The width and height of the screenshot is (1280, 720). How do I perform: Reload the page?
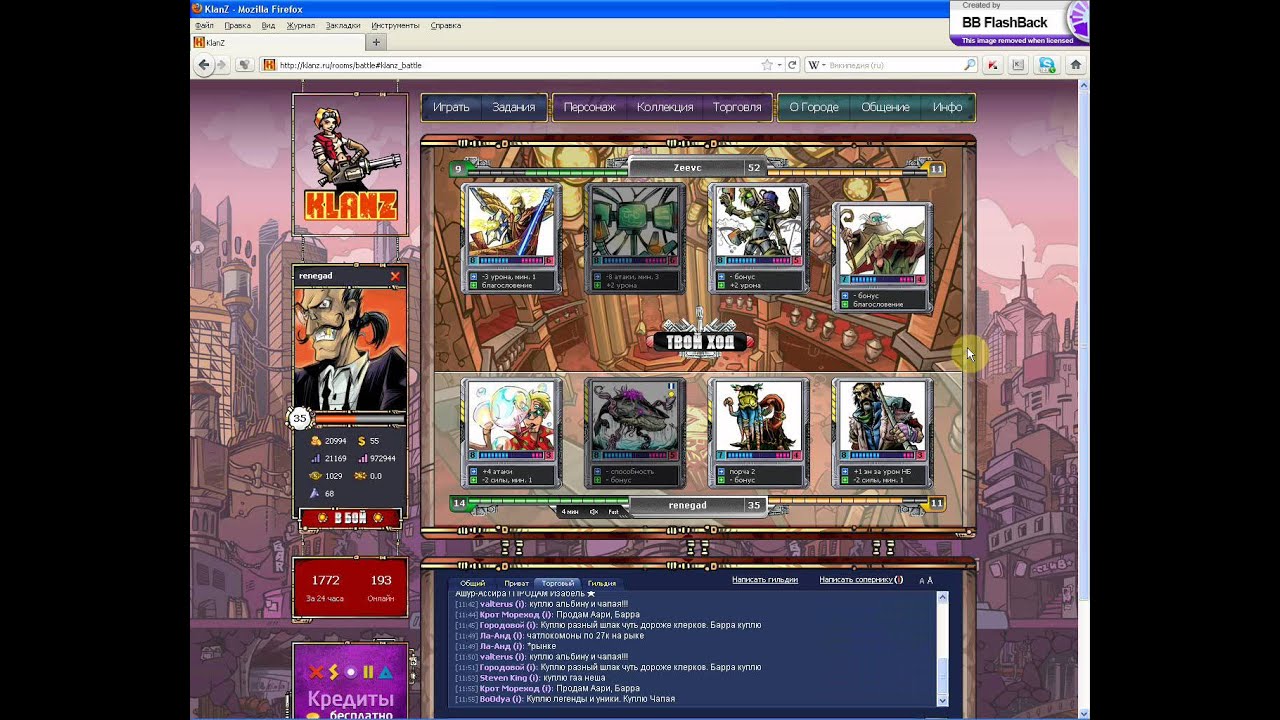(x=792, y=65)
